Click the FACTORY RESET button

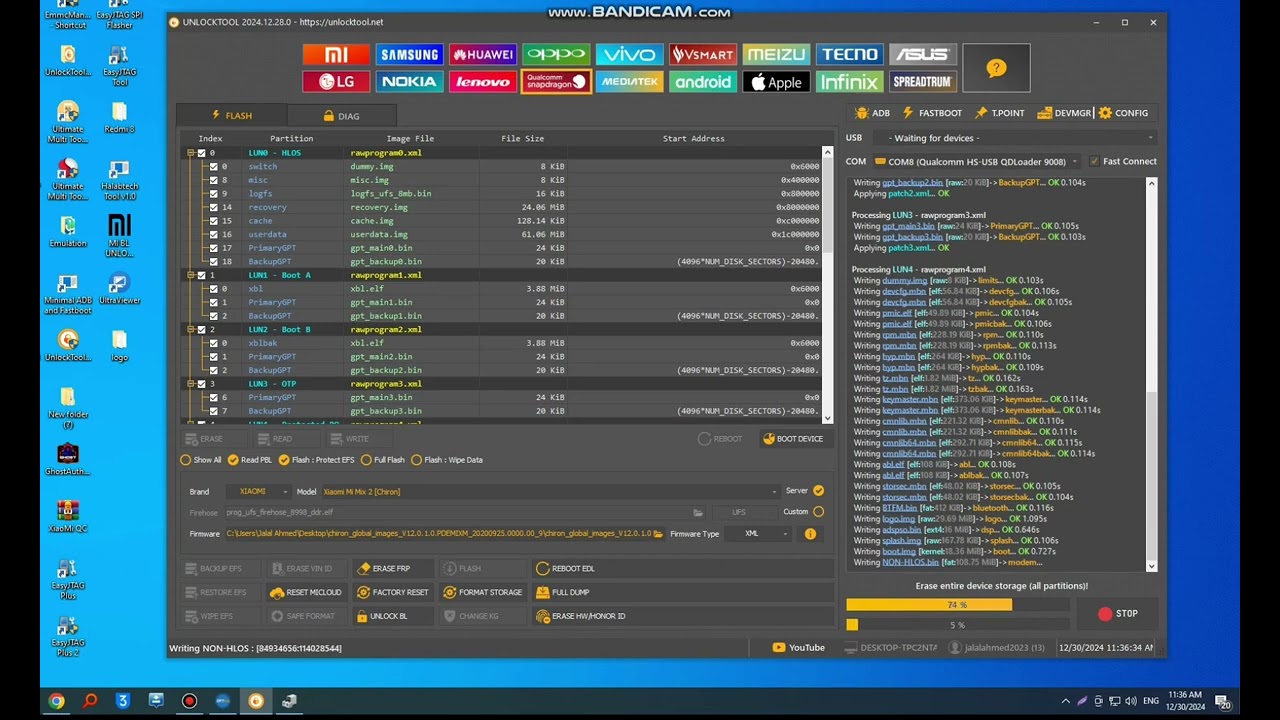click(x=392, y=592)
